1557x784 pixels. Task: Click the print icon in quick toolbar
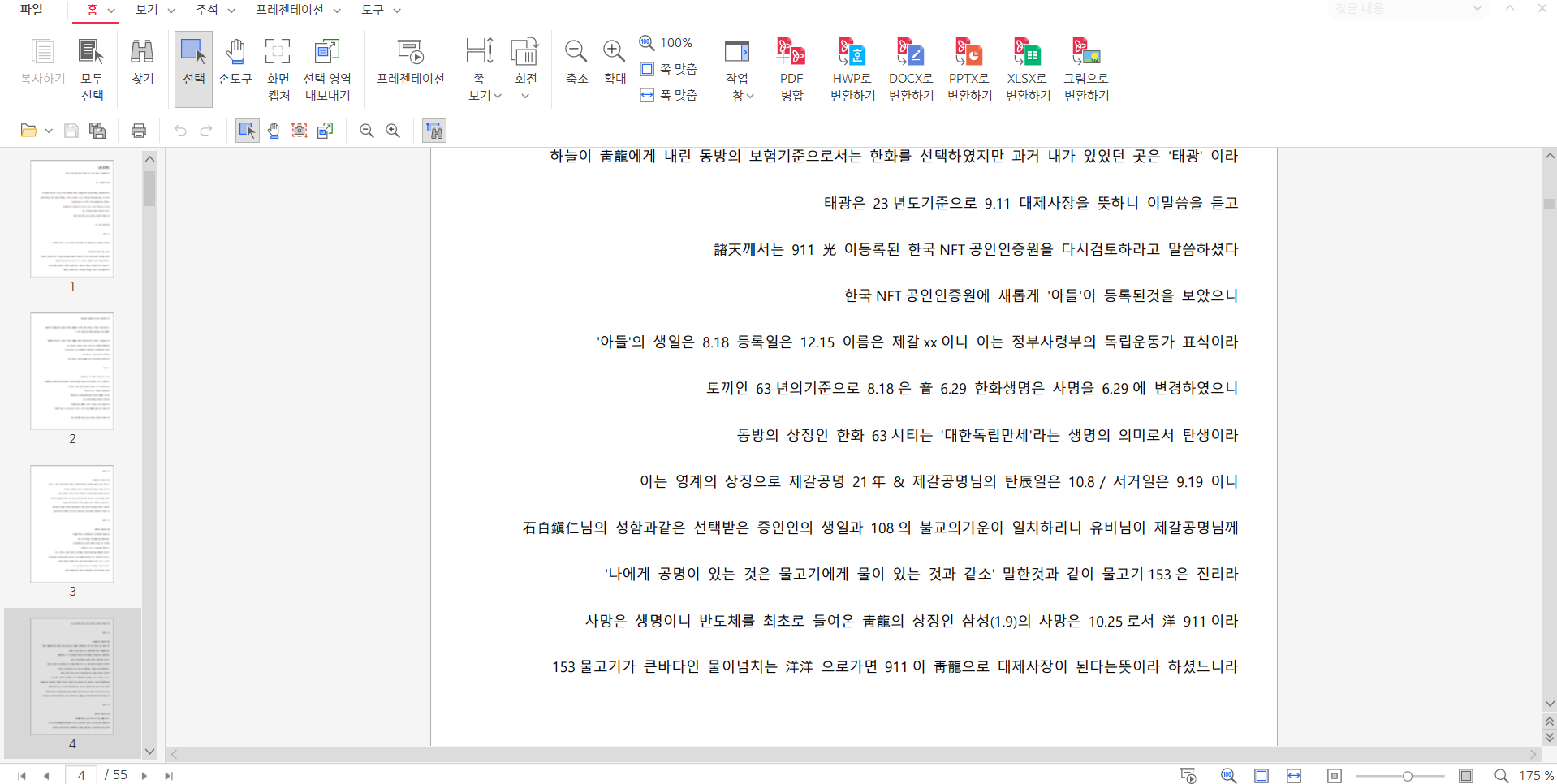click(139, 131)
